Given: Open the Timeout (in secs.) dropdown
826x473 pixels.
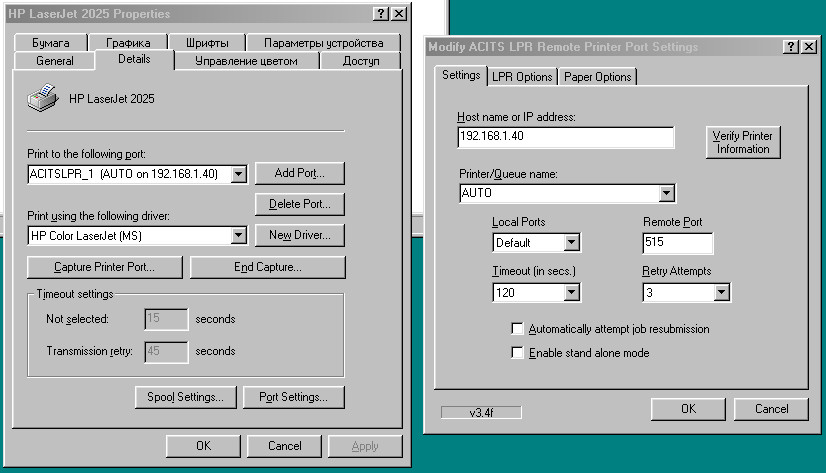Looking at the screenshot, I should (x=572, y=292).
